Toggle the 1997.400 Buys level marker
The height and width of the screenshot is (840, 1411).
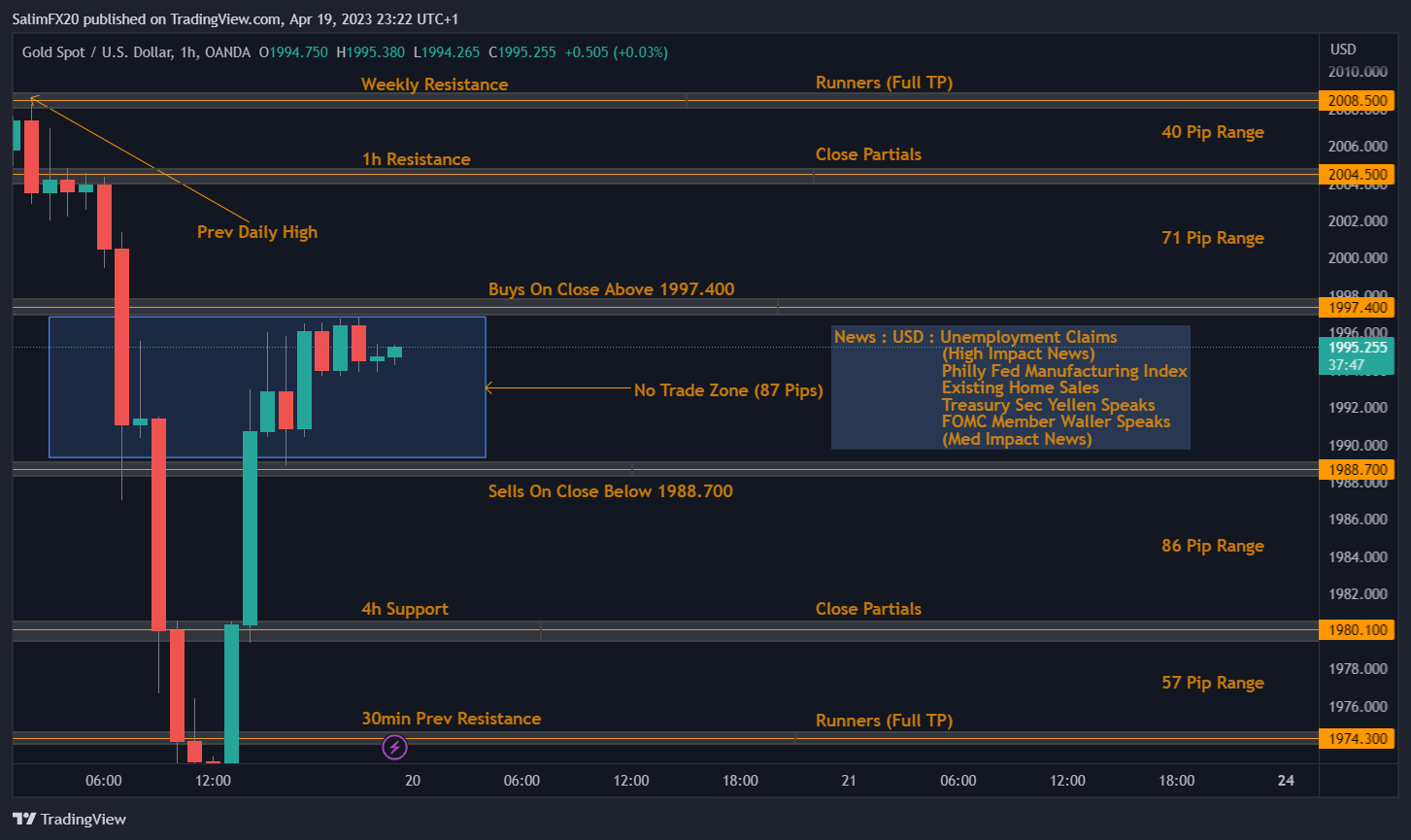1357,307
